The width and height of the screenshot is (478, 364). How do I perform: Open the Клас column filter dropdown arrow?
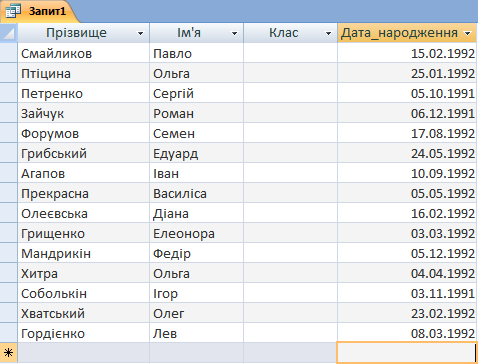pyautogui.click(x=328, y=33)
